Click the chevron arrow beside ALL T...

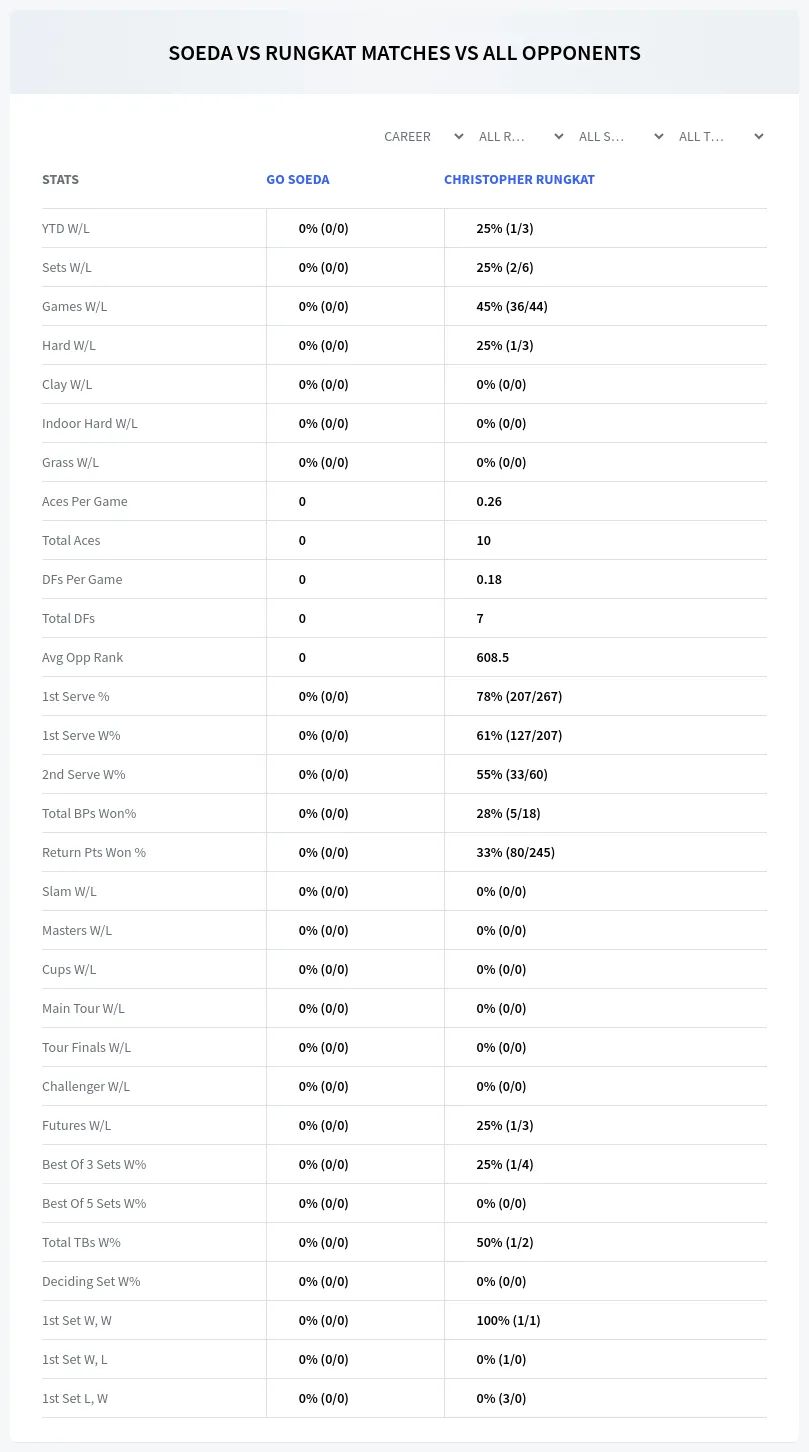pyautogui.click(x=759, y=136)
